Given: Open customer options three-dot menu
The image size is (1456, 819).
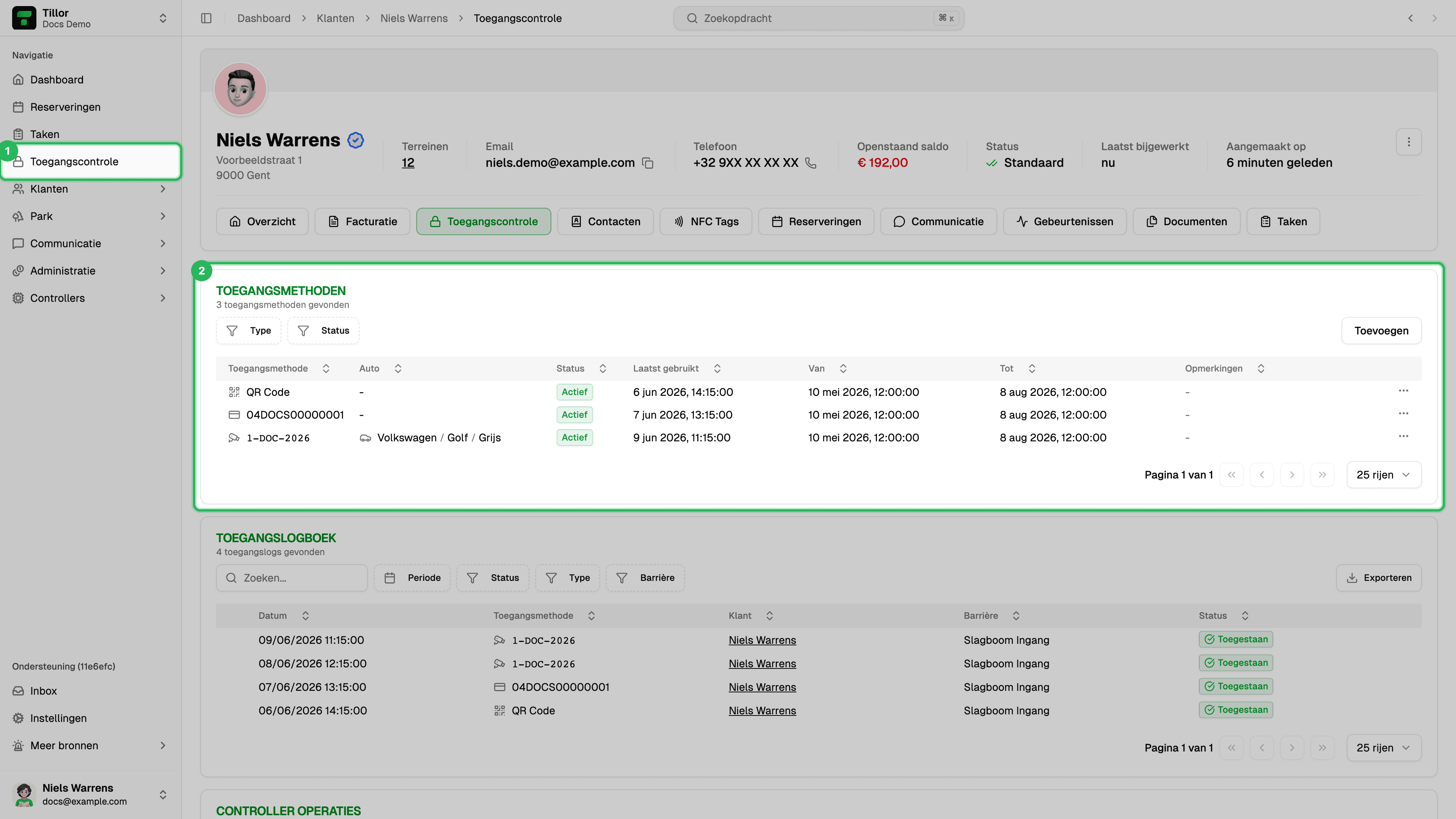Looking at the screenshot, I should 1409,142.
